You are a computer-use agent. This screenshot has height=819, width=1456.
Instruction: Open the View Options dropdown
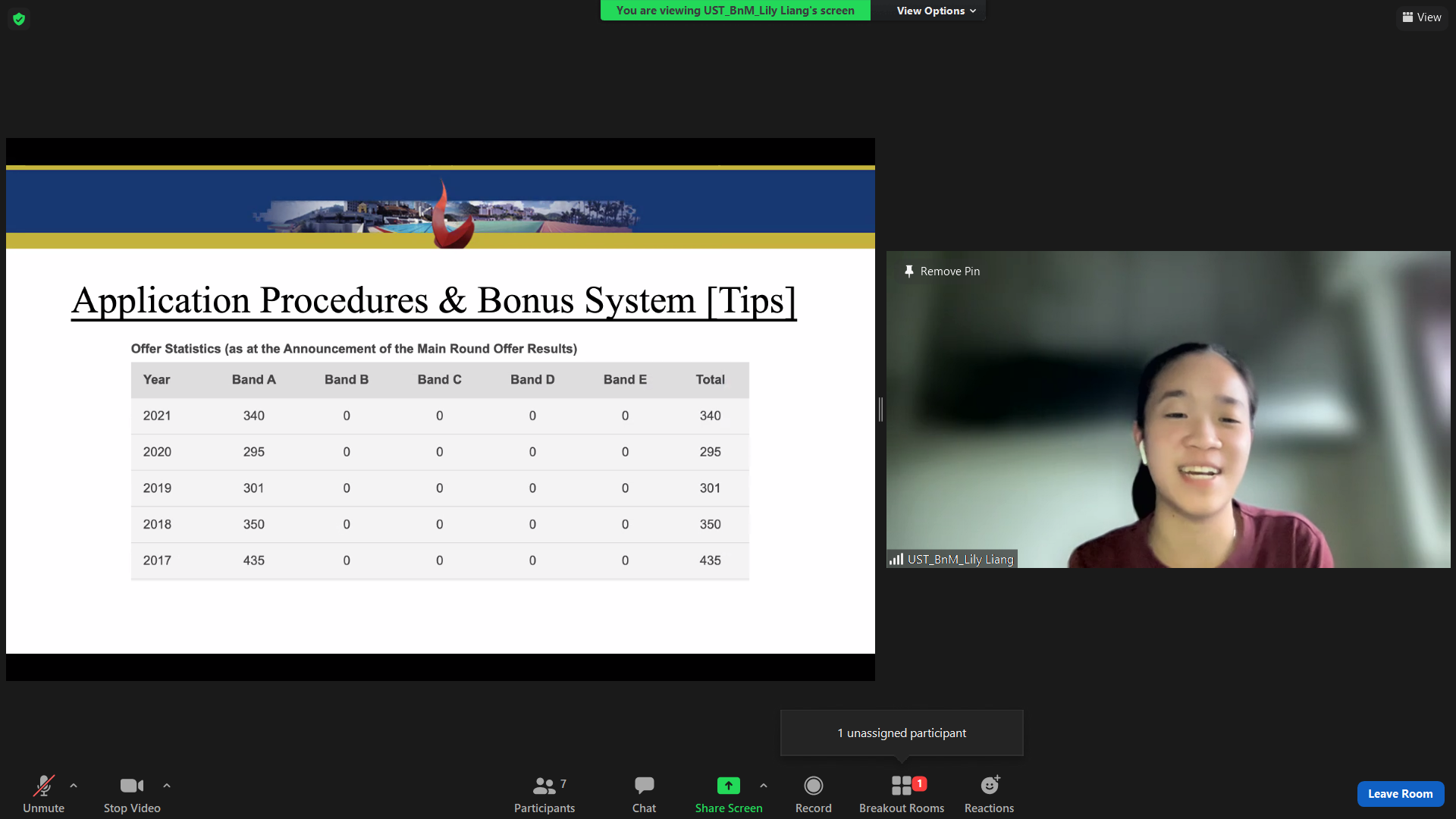(937, 11)
